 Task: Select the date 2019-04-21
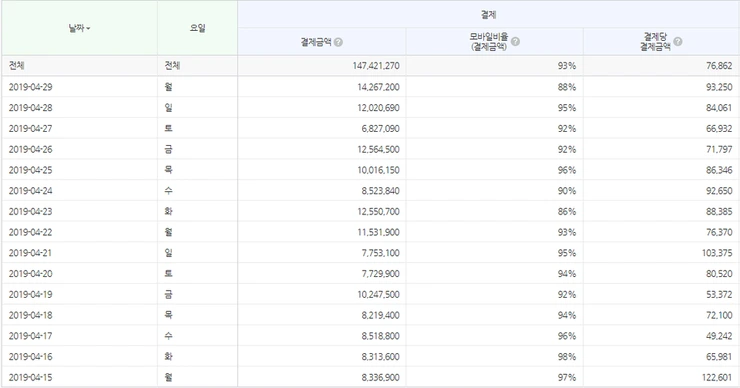(30, 253)
